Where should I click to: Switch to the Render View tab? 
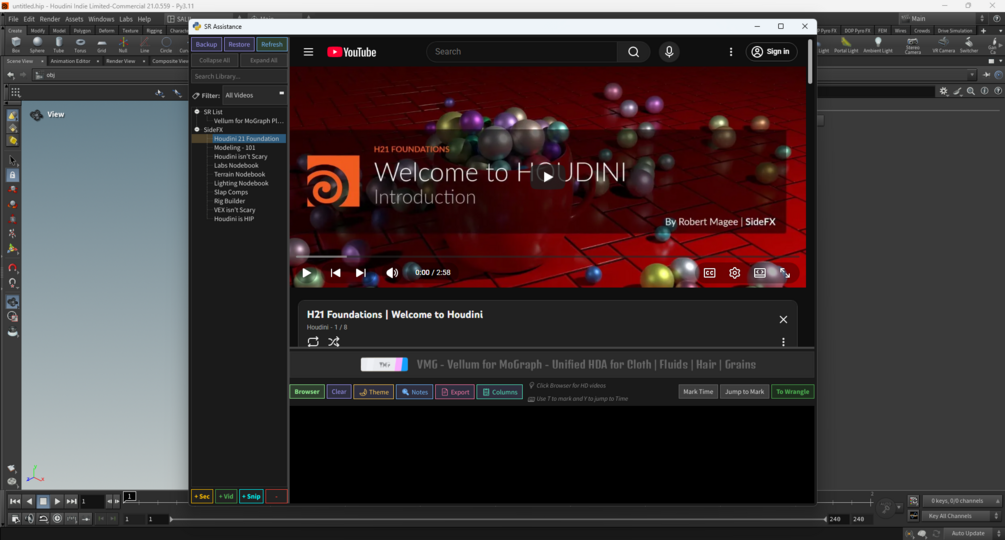click(120, 61)
